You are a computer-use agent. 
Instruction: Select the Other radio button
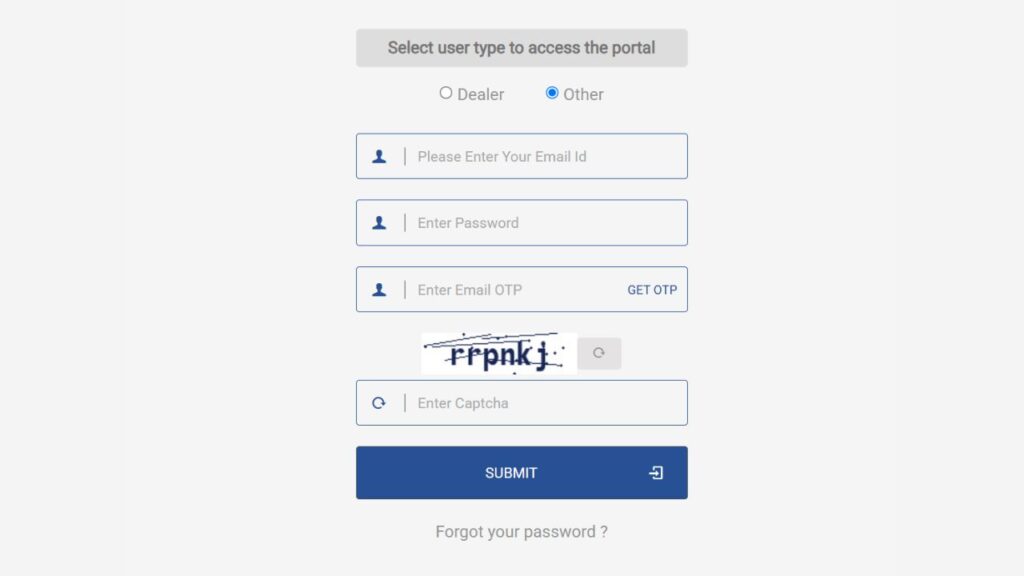552,93
